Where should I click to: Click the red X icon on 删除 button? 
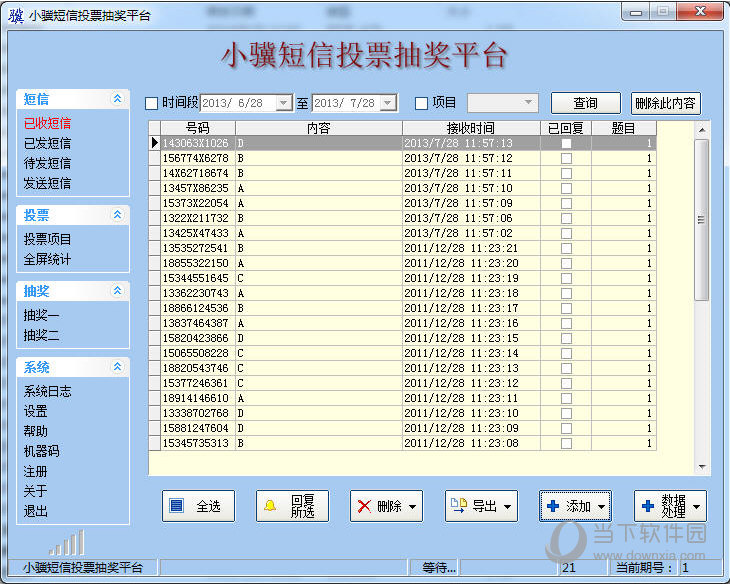click(364, 506)
